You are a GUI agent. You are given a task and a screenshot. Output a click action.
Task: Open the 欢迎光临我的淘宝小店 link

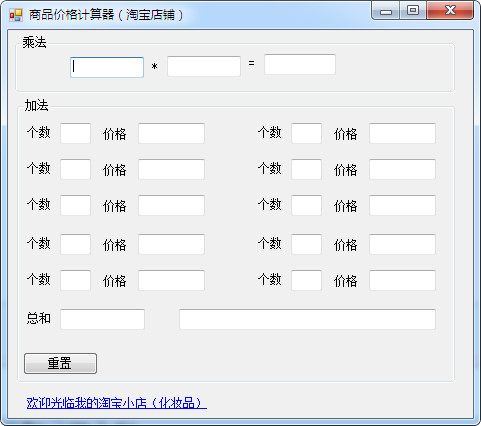116,403
